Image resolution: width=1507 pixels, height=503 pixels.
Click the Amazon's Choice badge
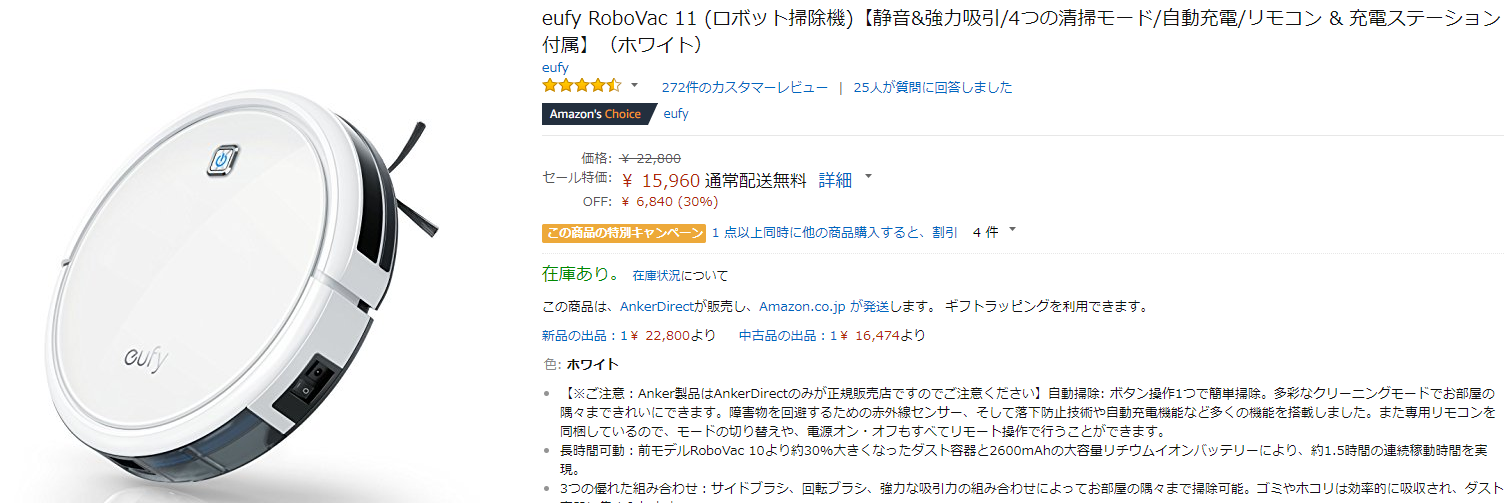click(595, 114)
